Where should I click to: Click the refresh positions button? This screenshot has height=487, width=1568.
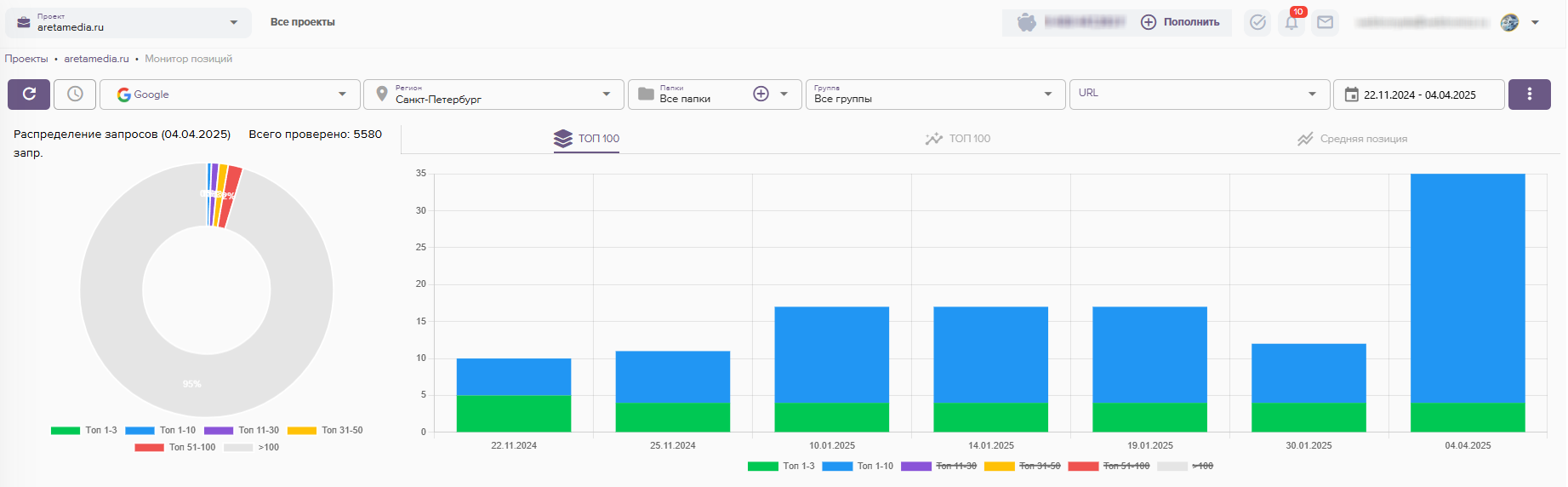(x=29, y=95)
